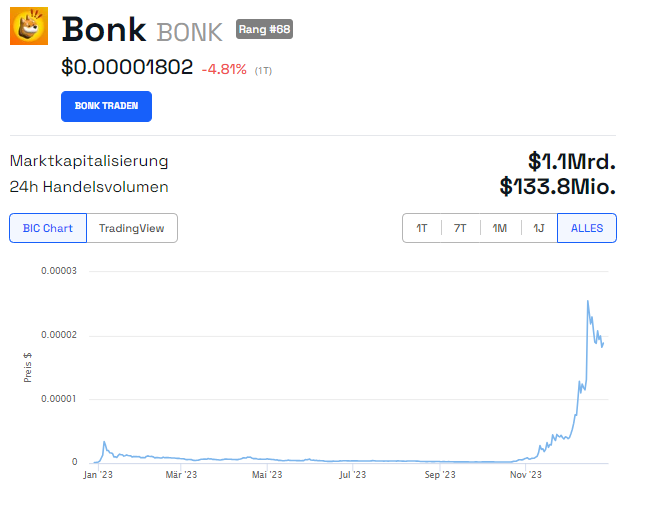The height and width of the screenshot is (505, 651).
Task: Select the 1J time range
Action: click(539, 228)
